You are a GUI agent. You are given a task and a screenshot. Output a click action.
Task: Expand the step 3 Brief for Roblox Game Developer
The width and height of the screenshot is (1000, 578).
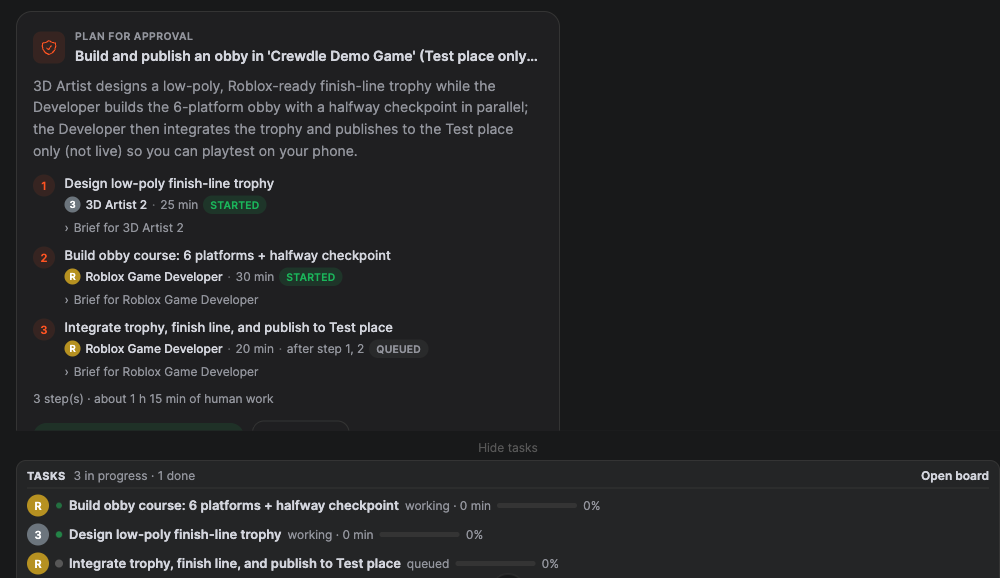(161, 372)
